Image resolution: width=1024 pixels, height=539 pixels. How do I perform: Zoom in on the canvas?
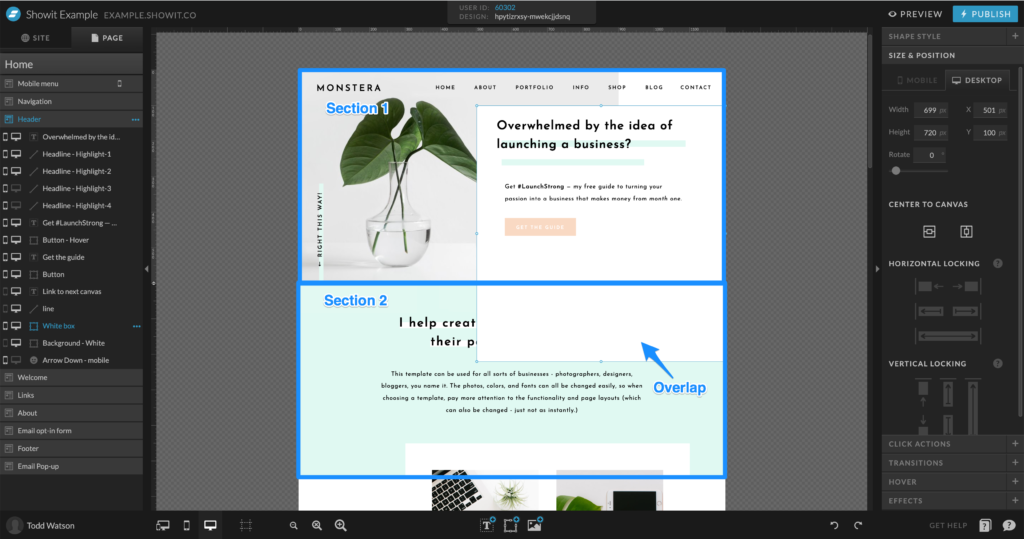tap(341, 525)
